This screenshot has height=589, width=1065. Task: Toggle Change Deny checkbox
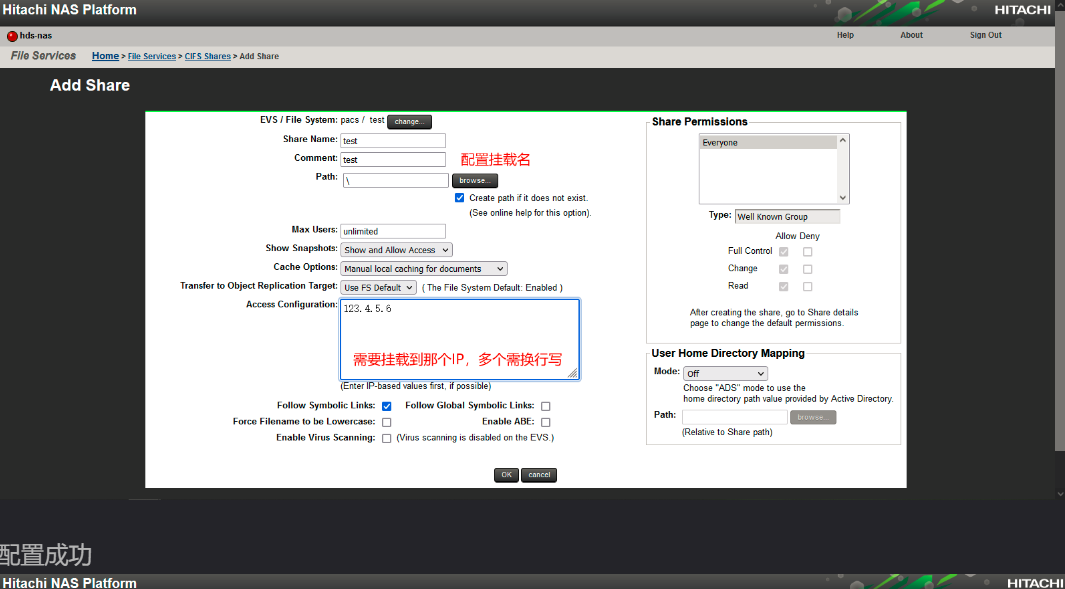[x=808, y=269]
